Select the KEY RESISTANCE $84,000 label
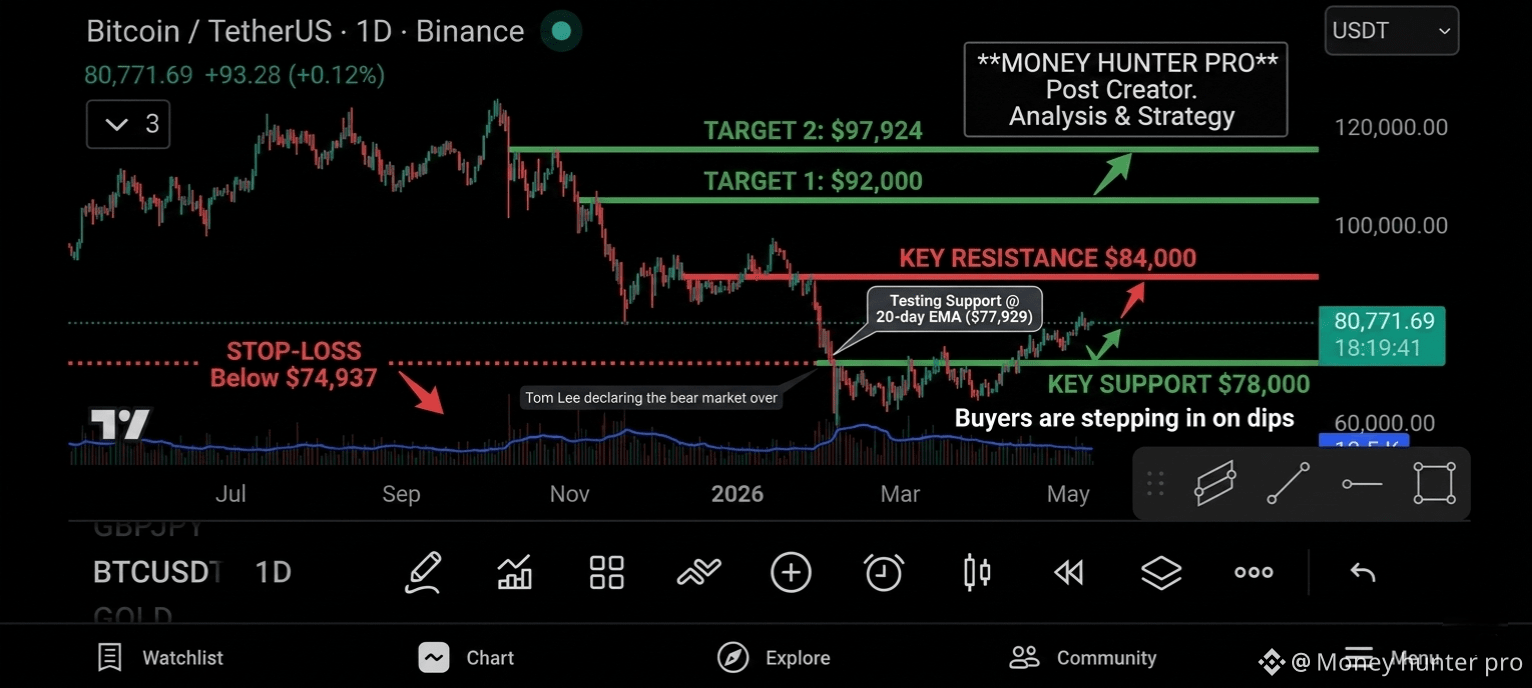 (x=1047, y=258)
